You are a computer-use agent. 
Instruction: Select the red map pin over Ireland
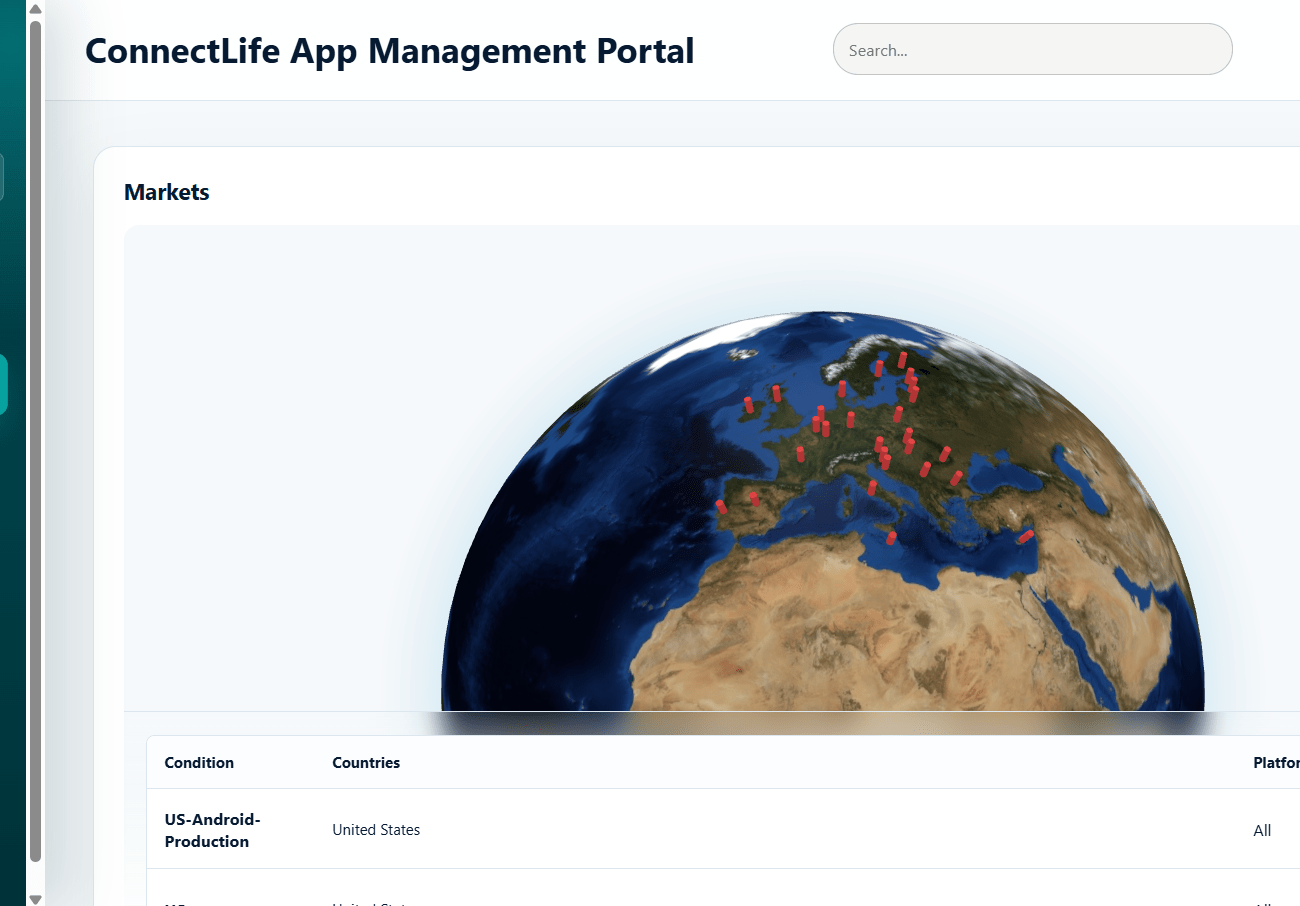748,404
